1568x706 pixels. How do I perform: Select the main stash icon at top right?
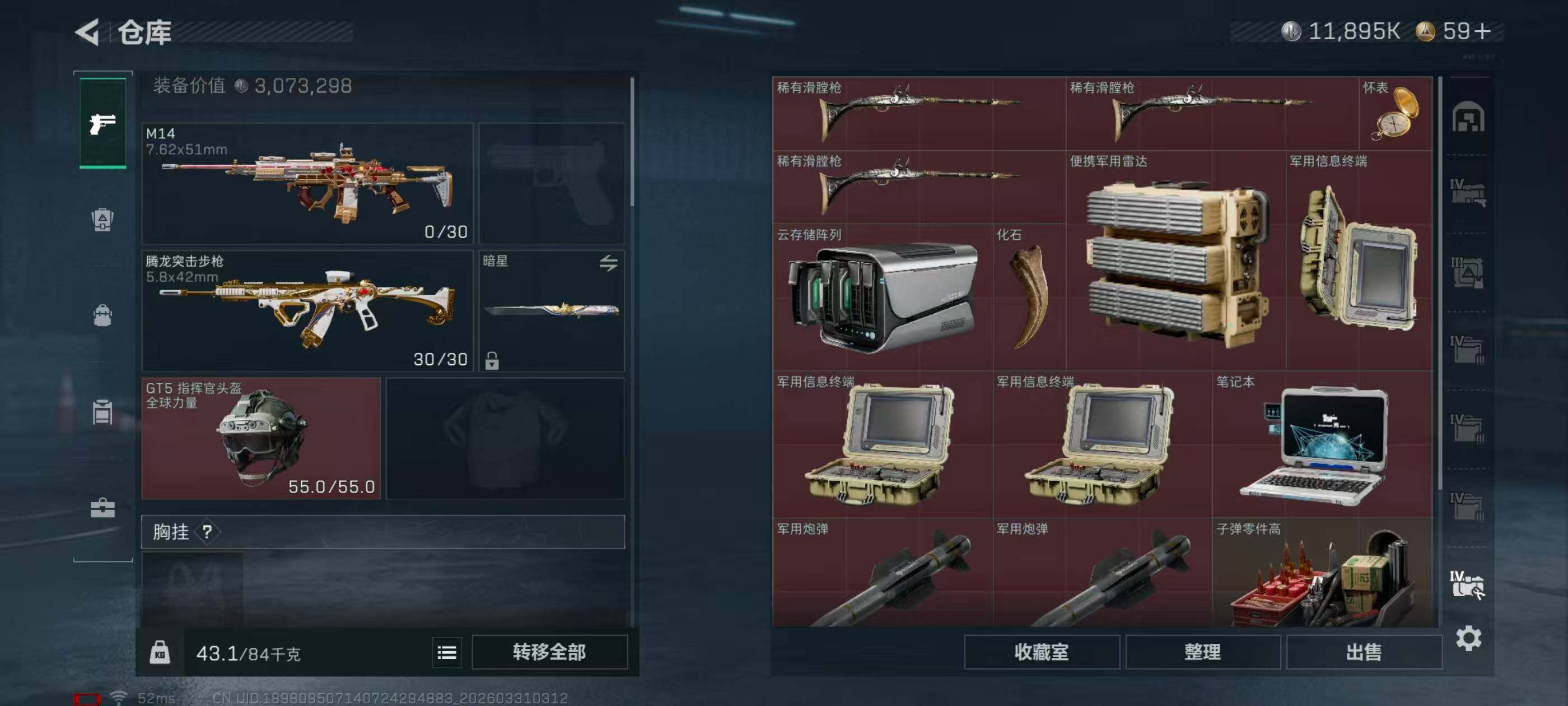[1468, 117]
